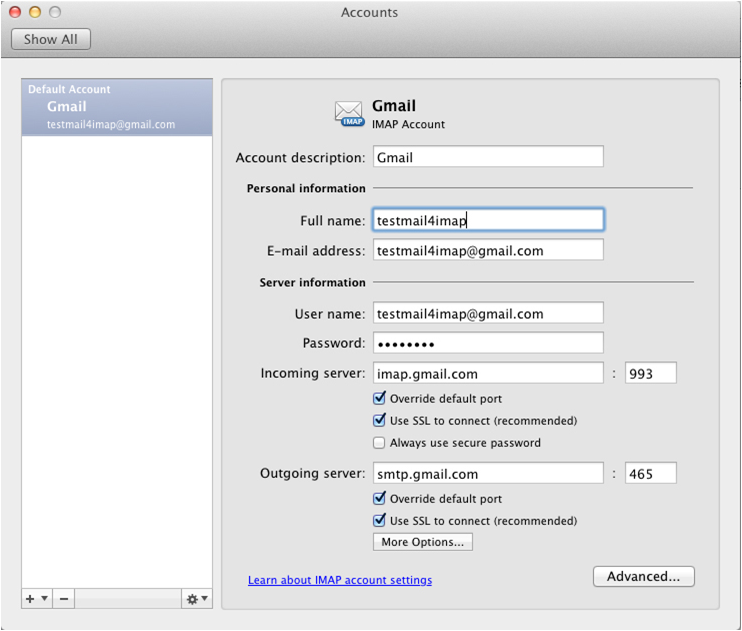The width and height of the screenshot is (742, 631).
Task: Click the Show All button
Action: click(x=51, y=39)
